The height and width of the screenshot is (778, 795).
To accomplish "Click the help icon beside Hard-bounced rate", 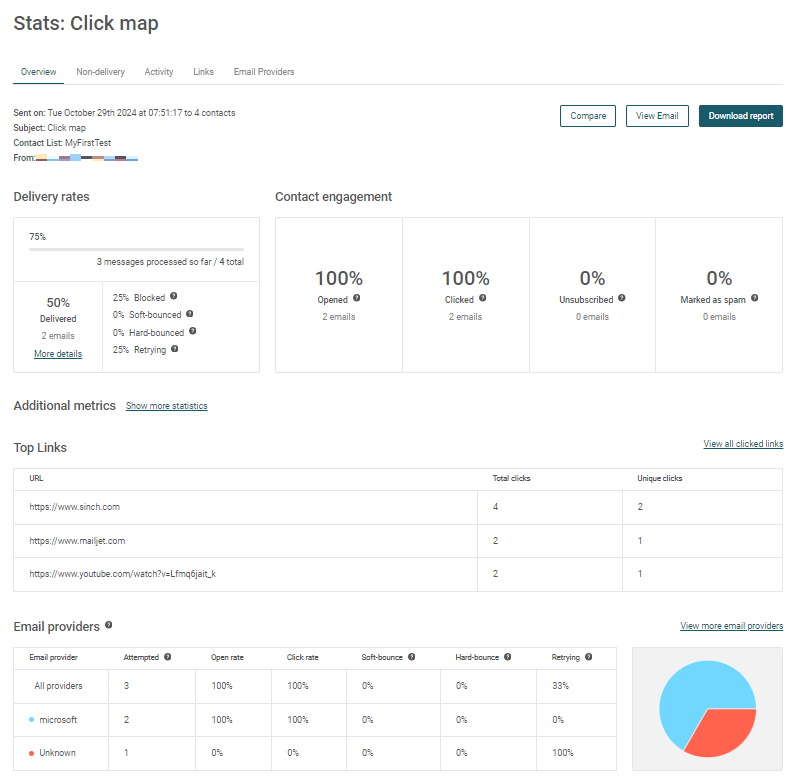I will pyautogui.click(x=193, y=331).
